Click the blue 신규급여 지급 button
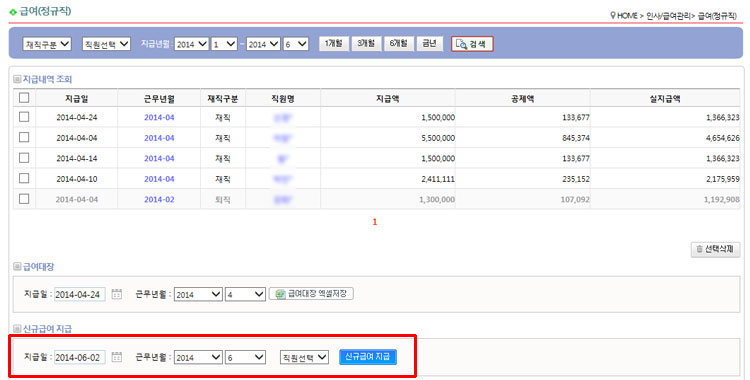 pos(368,357)
